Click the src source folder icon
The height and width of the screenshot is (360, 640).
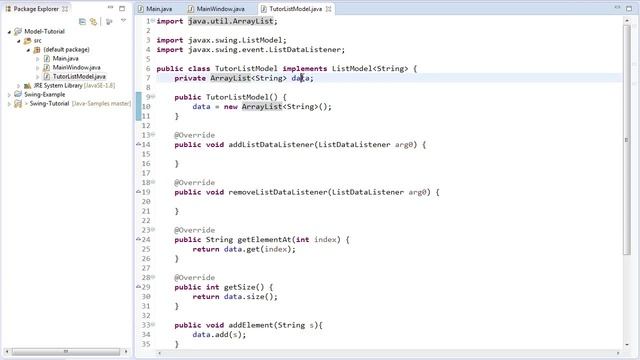point(27,41)
